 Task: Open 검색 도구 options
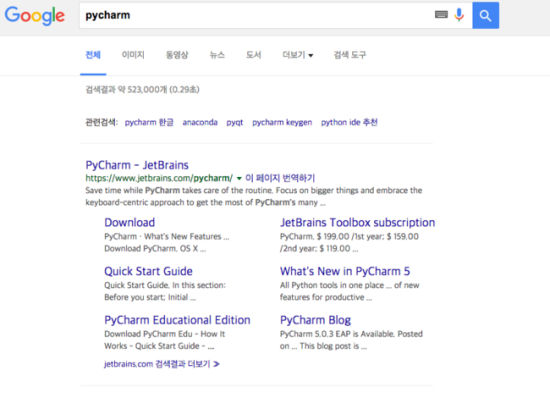(x=350, y=55)
